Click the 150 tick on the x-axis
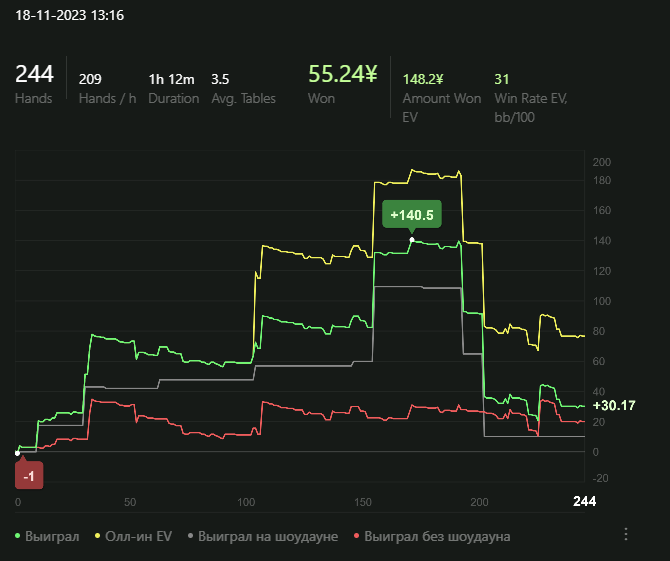The height and width of the screenshot is (561, 670). (363, 502)
